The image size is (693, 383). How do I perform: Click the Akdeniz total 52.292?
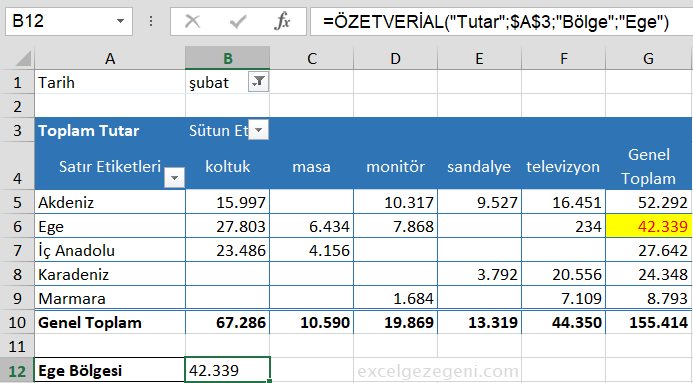click(x=648, y=202)
